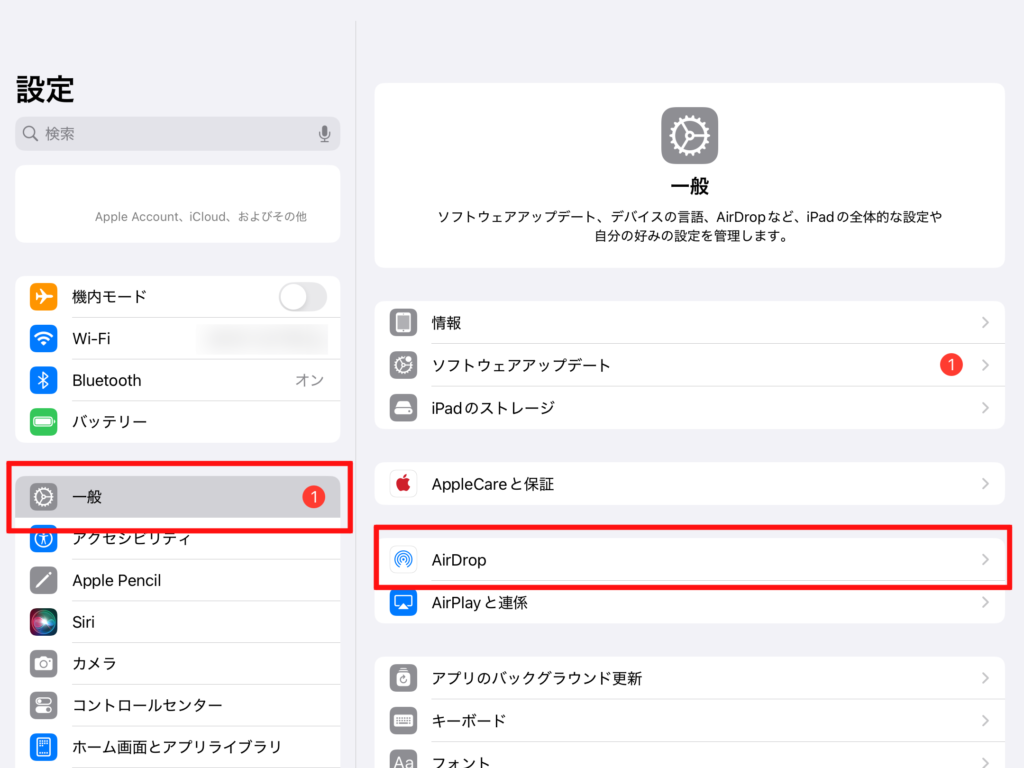
Task: Expand the iPadのストレージ row chevron
Action: (x=985, y=408)
